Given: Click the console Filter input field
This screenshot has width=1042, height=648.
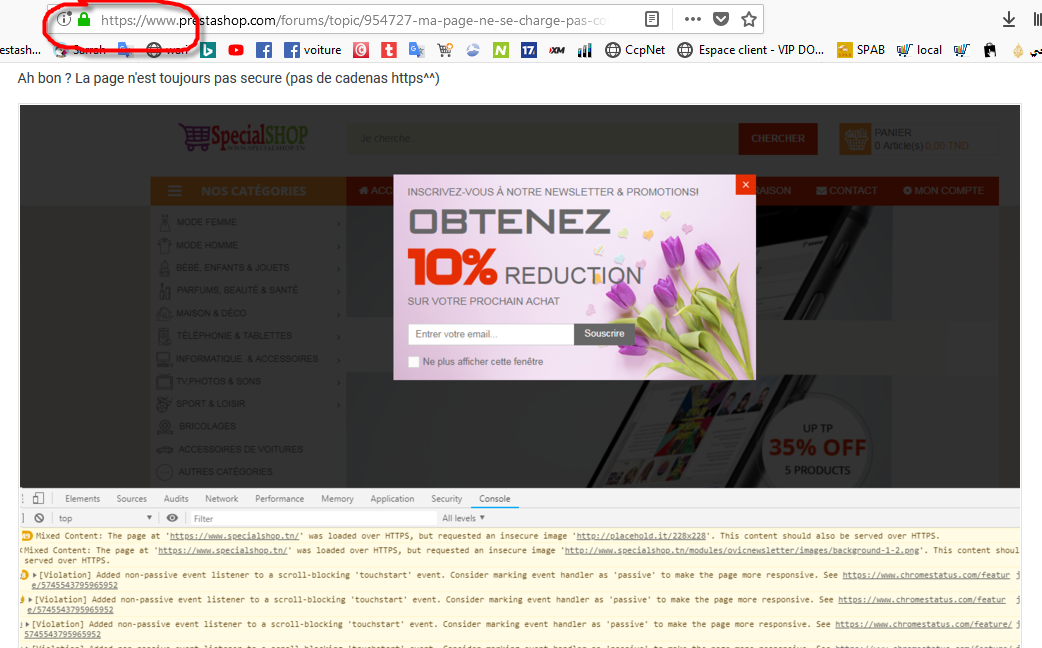Looking at the screenshot, I should click(312, 518).
